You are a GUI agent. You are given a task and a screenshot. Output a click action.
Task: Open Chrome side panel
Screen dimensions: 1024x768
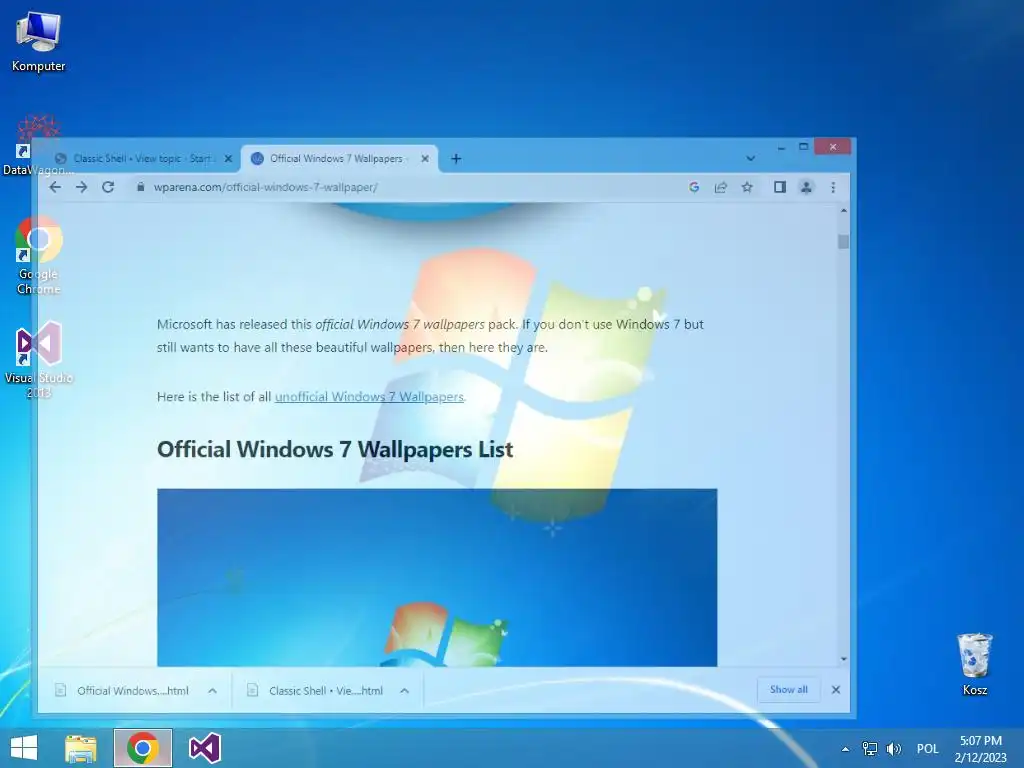(780, 187)
